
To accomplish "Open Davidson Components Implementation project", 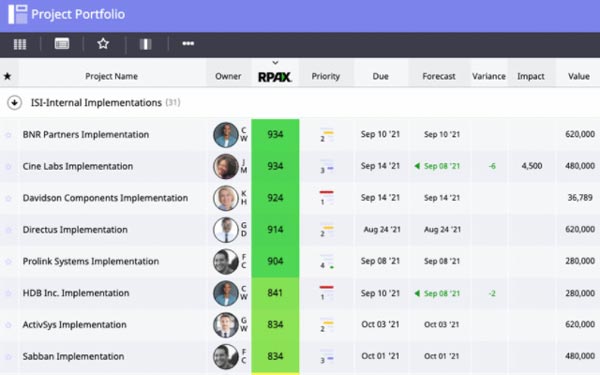I will tap(105, 198).
